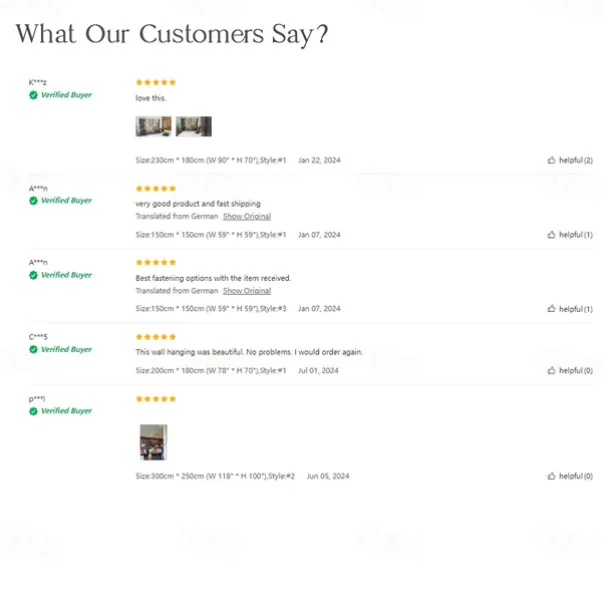Like the 'Best fastening options' review
The width and height of the screenshot is (610, 610).
pyautogui.click(x=551, y=309)
